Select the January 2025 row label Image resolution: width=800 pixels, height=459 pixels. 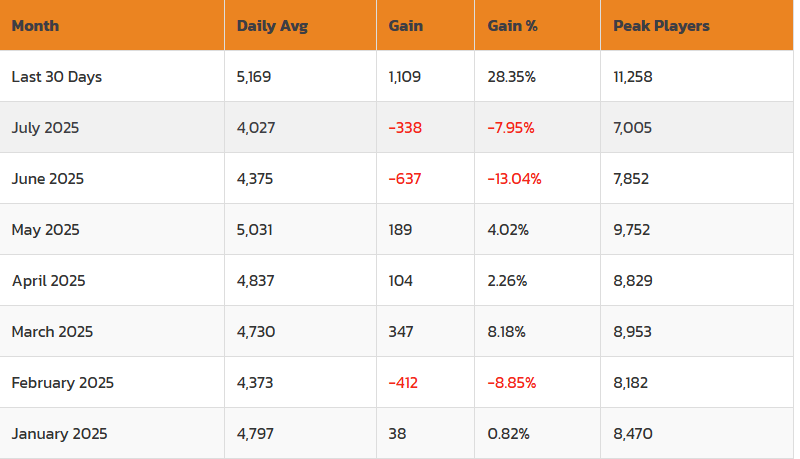[x=59, y=434]
